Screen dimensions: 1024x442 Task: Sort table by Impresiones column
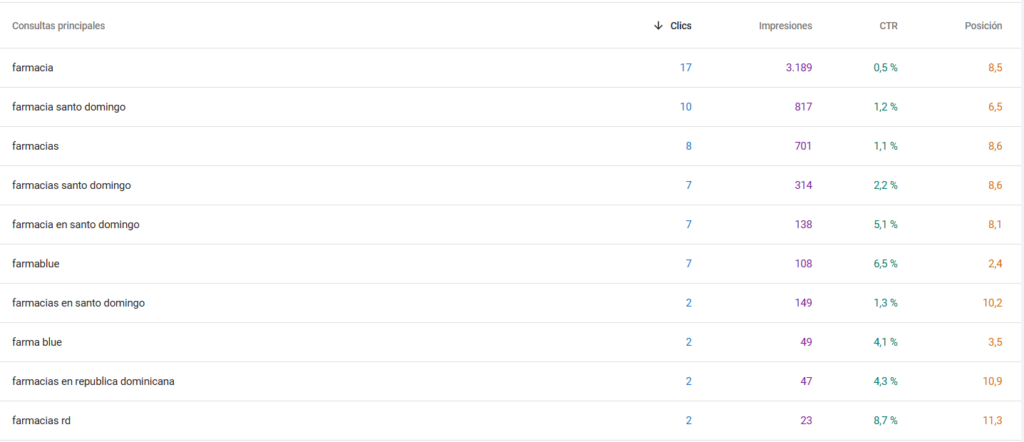pyautogui.click(x=785, y=26)
